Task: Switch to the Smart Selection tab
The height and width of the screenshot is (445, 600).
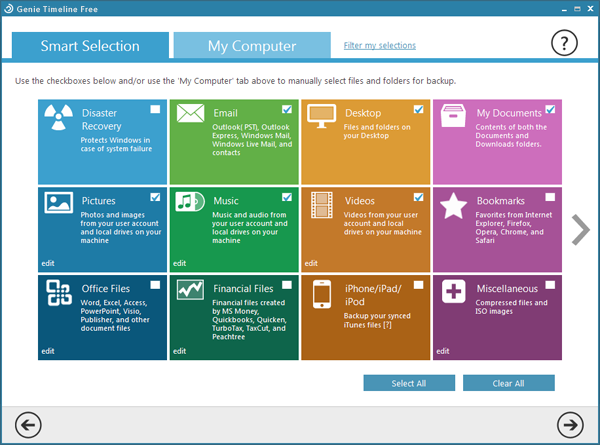Action: [90, 46]
